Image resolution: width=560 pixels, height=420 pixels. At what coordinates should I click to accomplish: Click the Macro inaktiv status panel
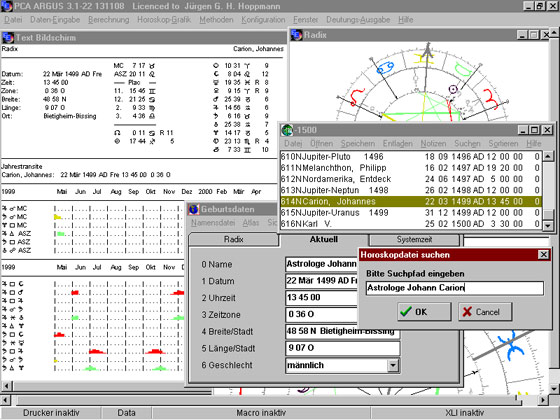point(261,413)
